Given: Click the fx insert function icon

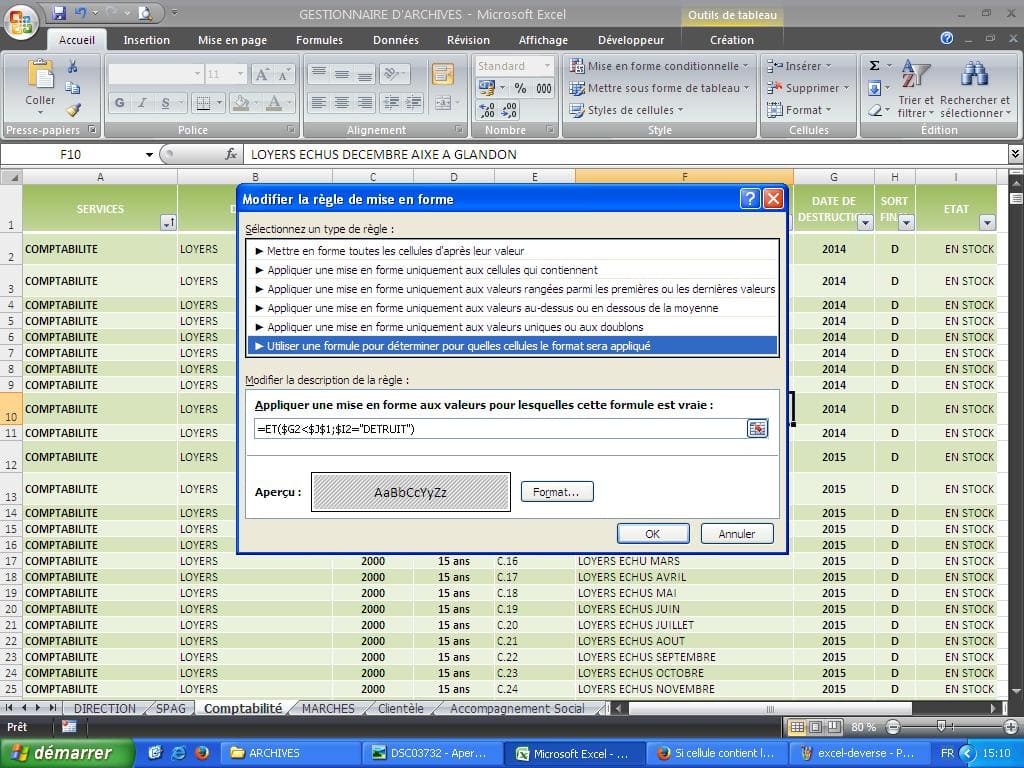Looking at the screenshot, I should pyautogui.click(x=231, y=155).
